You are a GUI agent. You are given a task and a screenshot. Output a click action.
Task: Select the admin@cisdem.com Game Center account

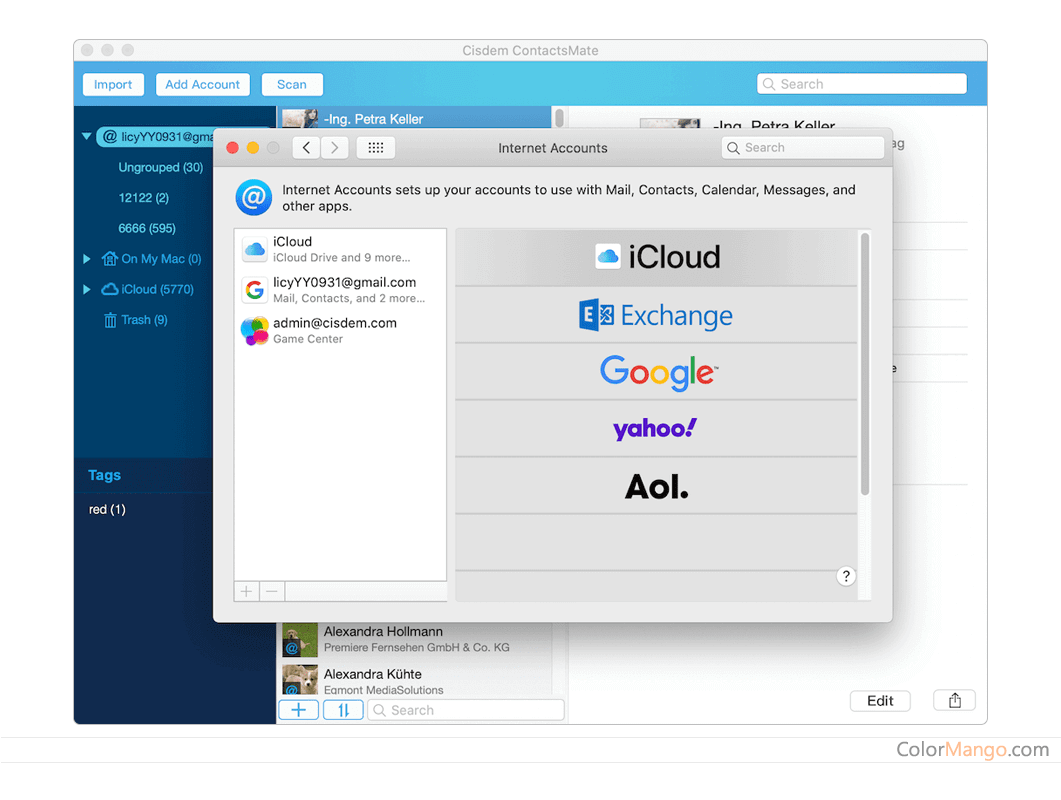pos(340,330)
